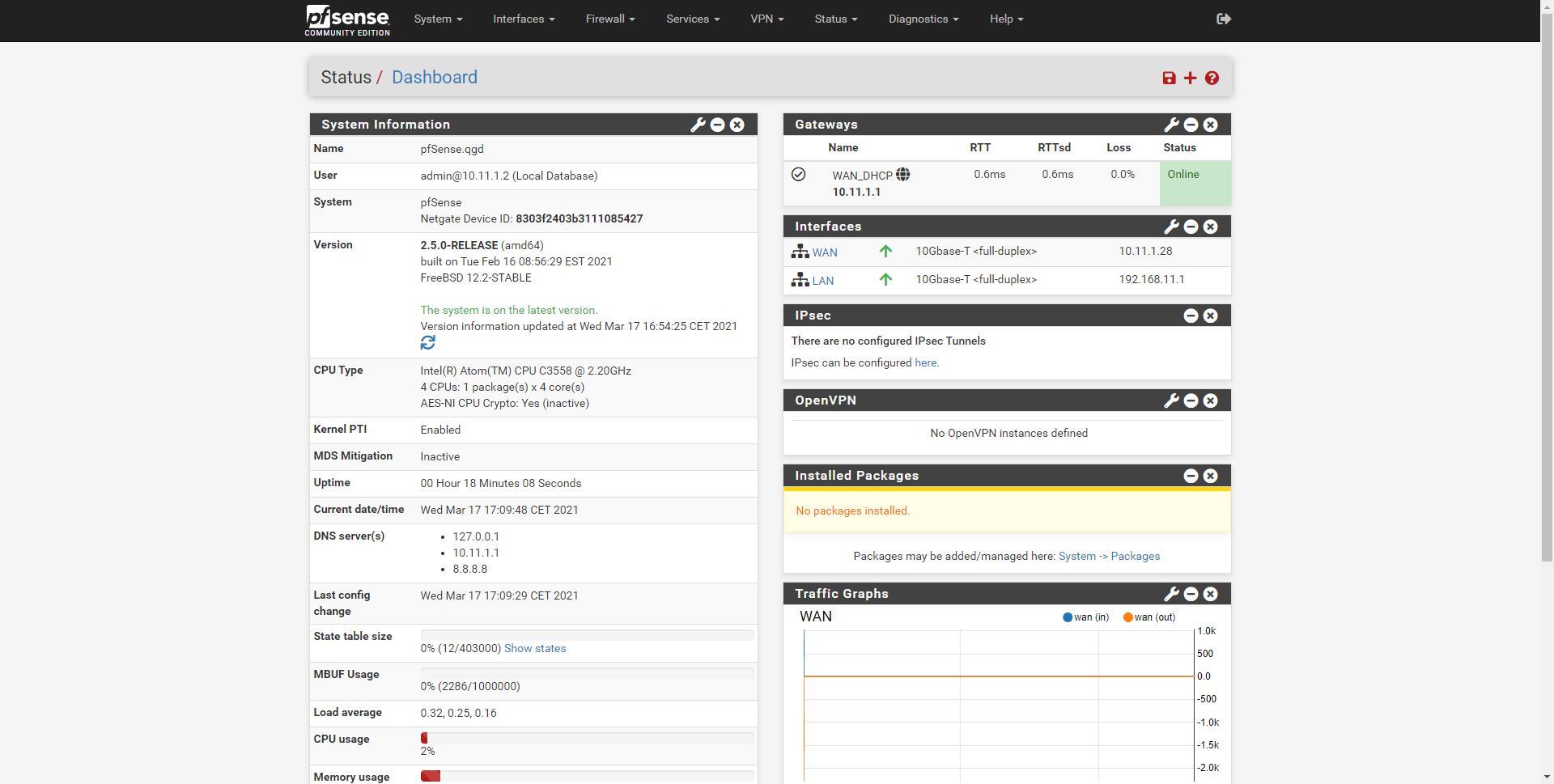Close the OpenVPN widget
The image size is (1554, 784).
1211,400
